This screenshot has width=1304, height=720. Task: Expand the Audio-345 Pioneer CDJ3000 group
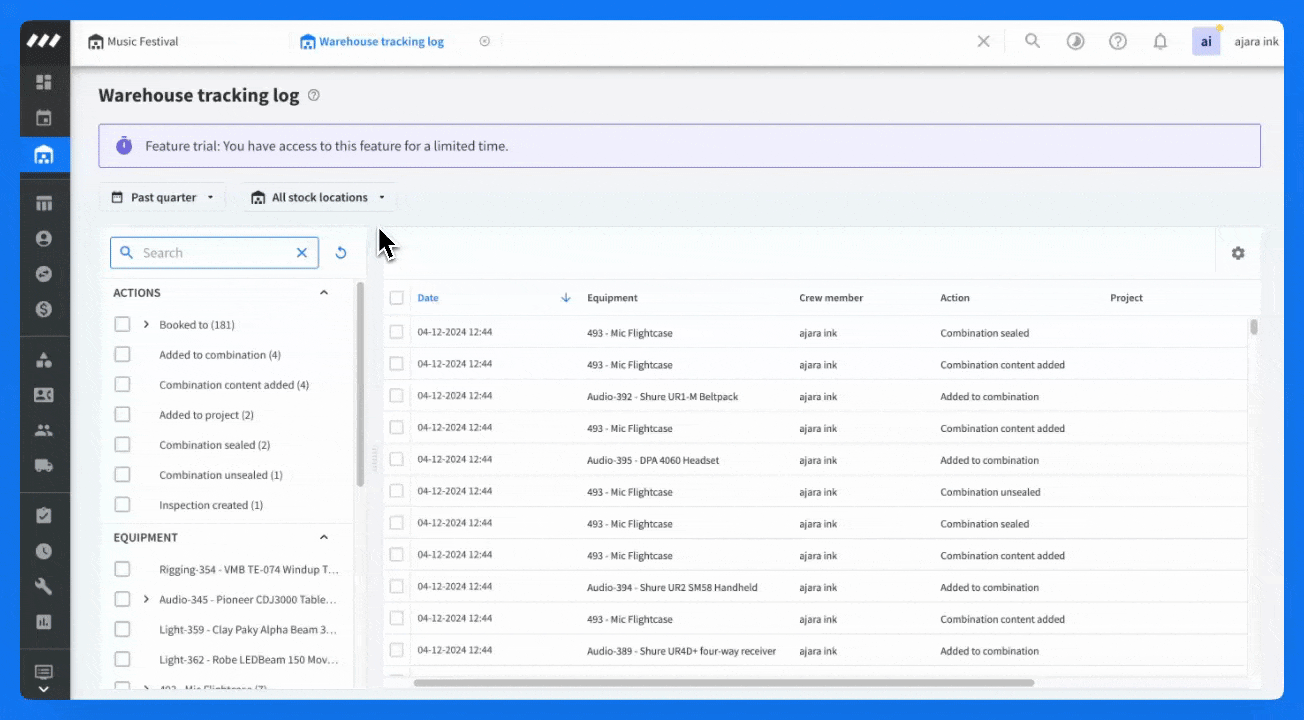point(146,599)
